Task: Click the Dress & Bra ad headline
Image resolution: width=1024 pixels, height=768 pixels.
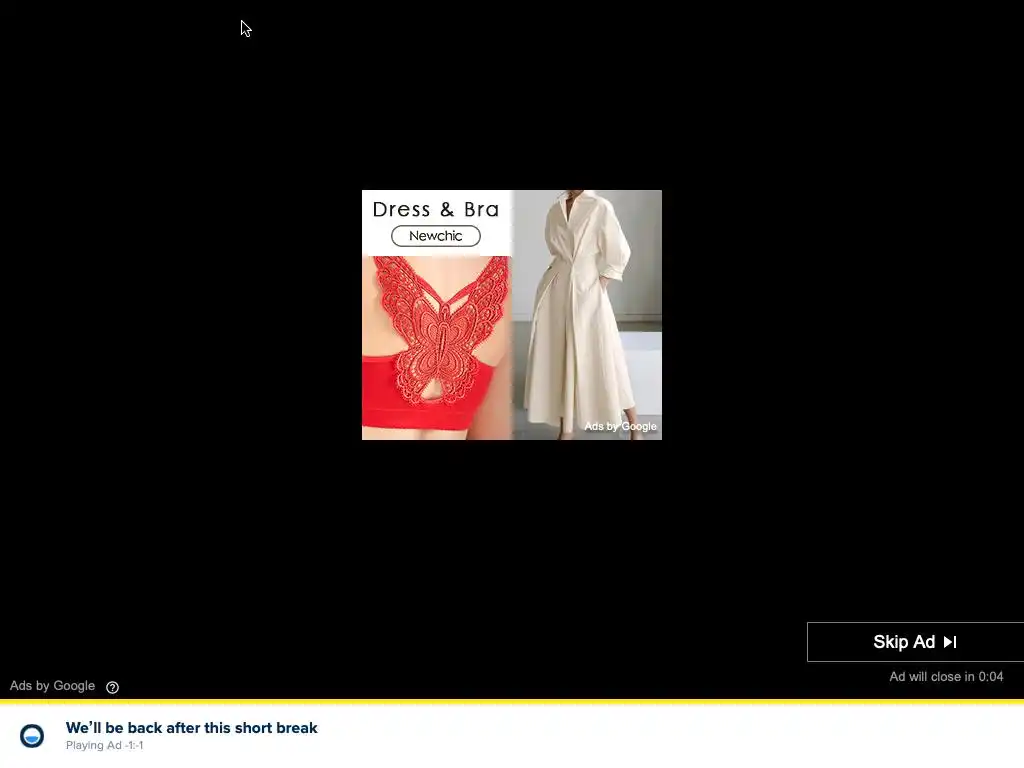Action: (x=436, y=209)
